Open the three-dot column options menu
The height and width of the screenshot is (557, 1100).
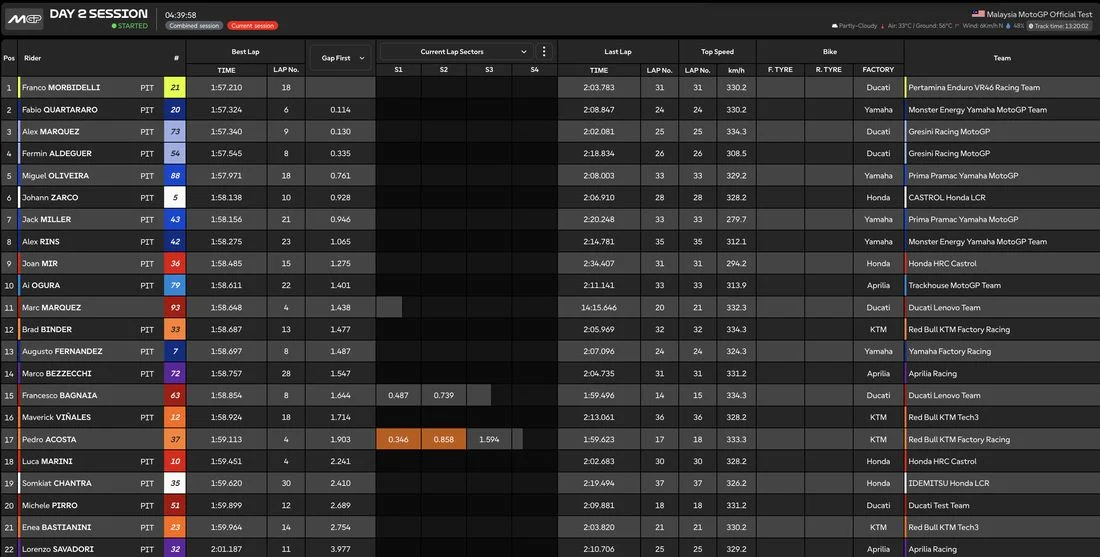click(544, 51)
